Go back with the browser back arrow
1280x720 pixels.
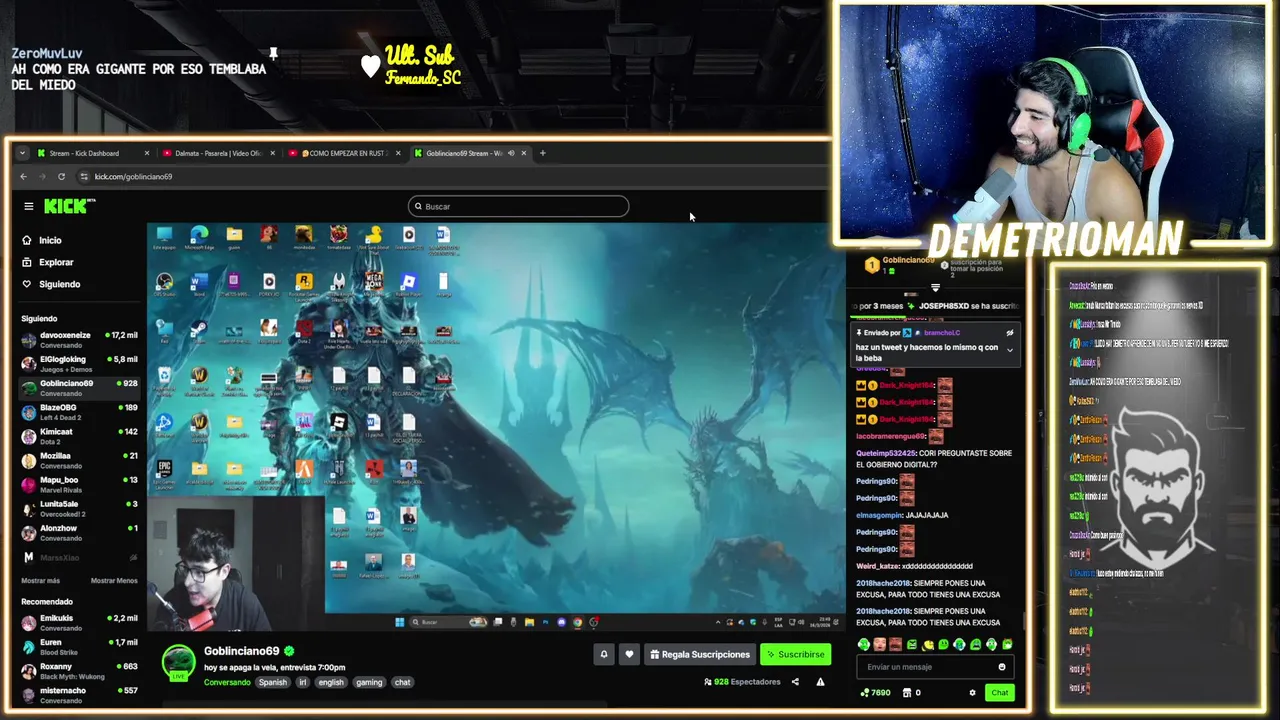tap(24, 176)
